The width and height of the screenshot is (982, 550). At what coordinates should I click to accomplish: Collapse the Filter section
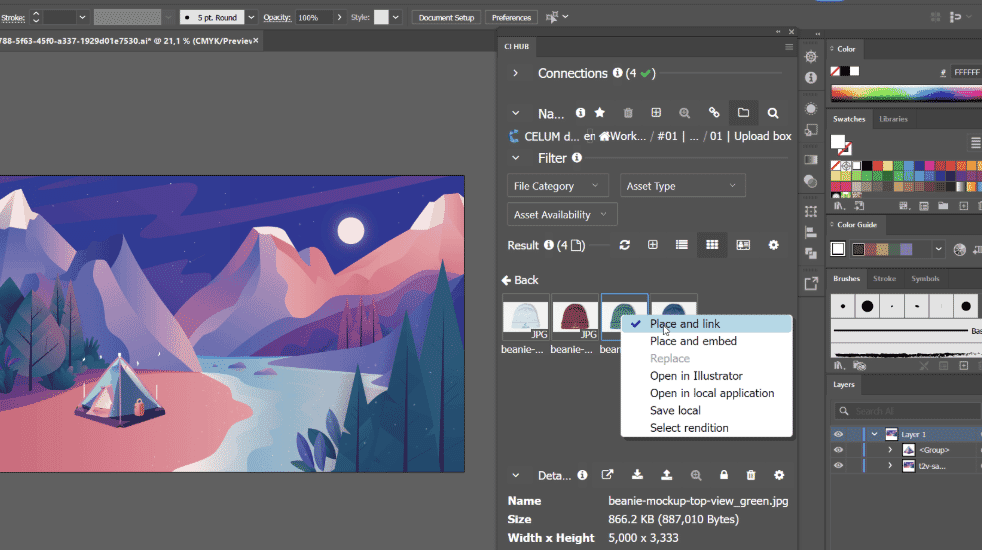click(515, 158)
